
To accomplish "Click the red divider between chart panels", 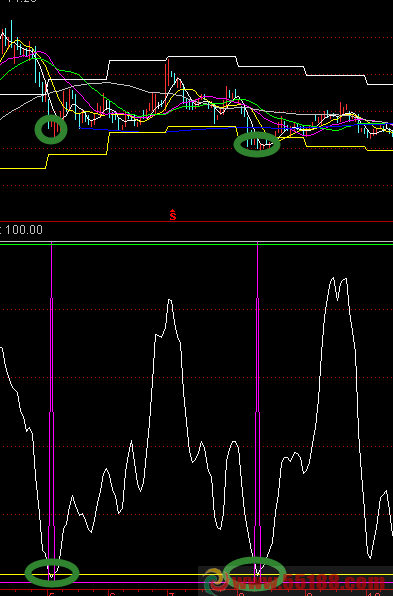I will (196, 221).
